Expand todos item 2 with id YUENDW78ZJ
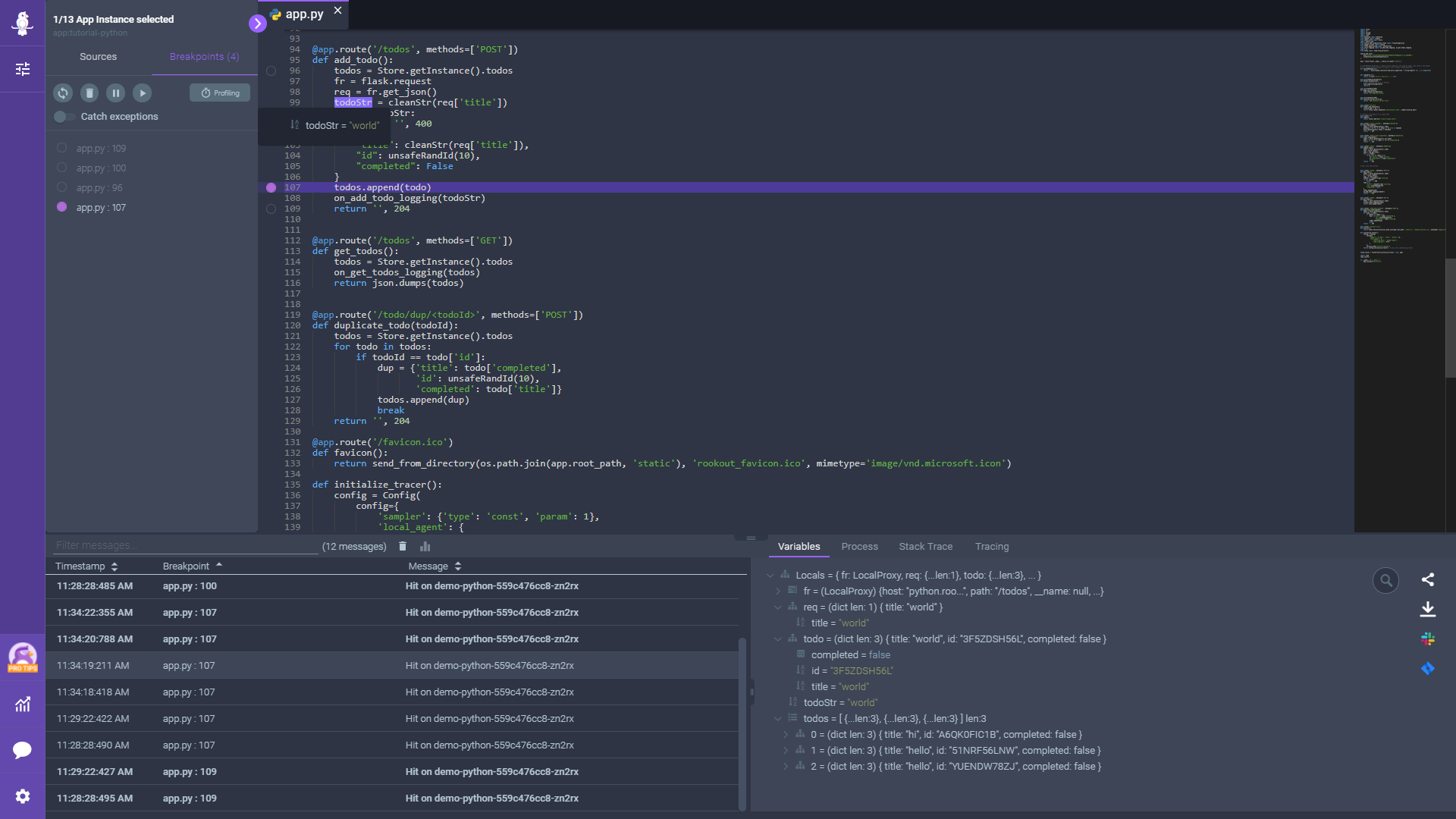Screen dimensions: 1456x819 (x=786, y=767)
